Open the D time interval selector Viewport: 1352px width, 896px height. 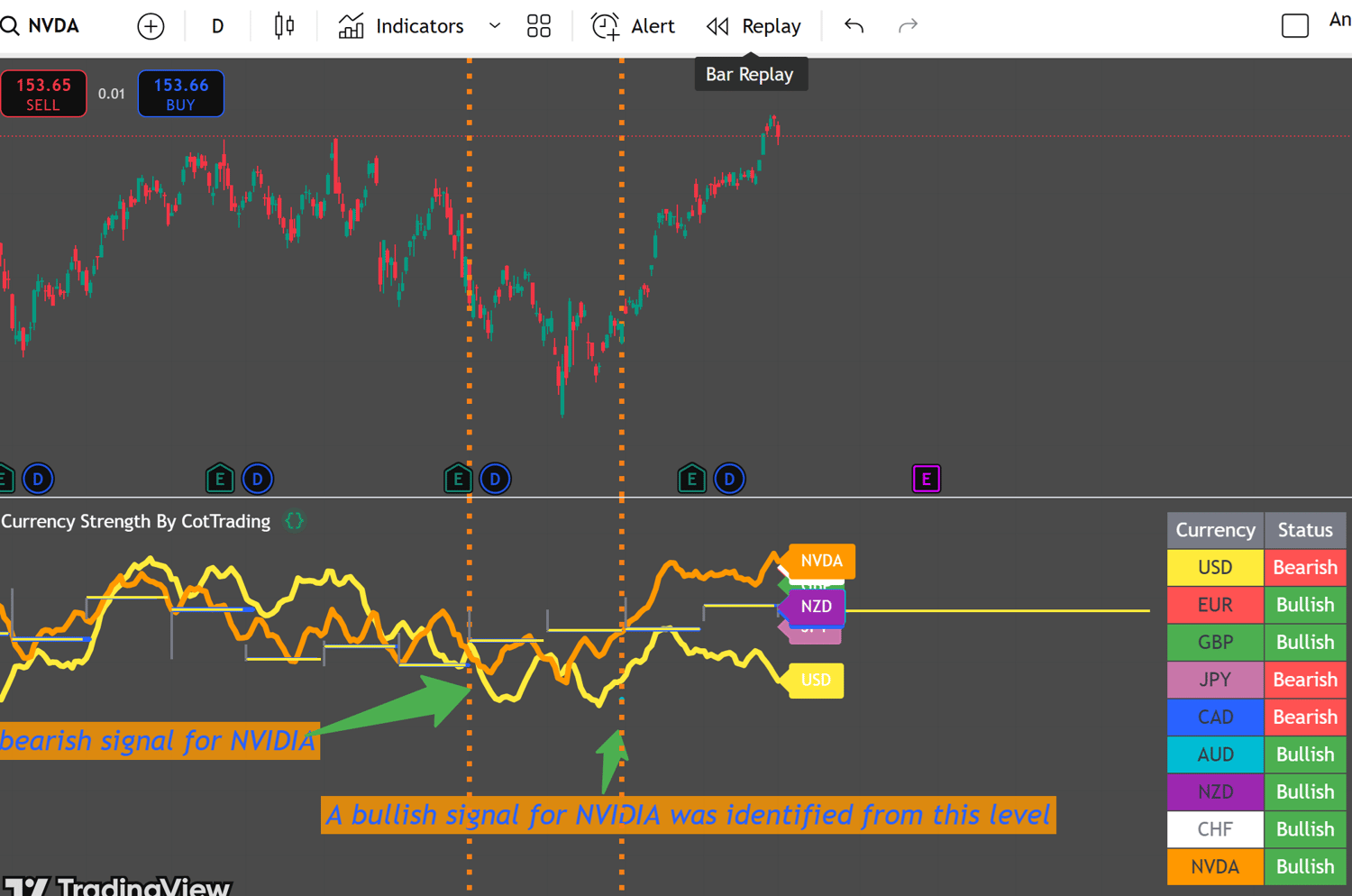click(x=217, y=26)
